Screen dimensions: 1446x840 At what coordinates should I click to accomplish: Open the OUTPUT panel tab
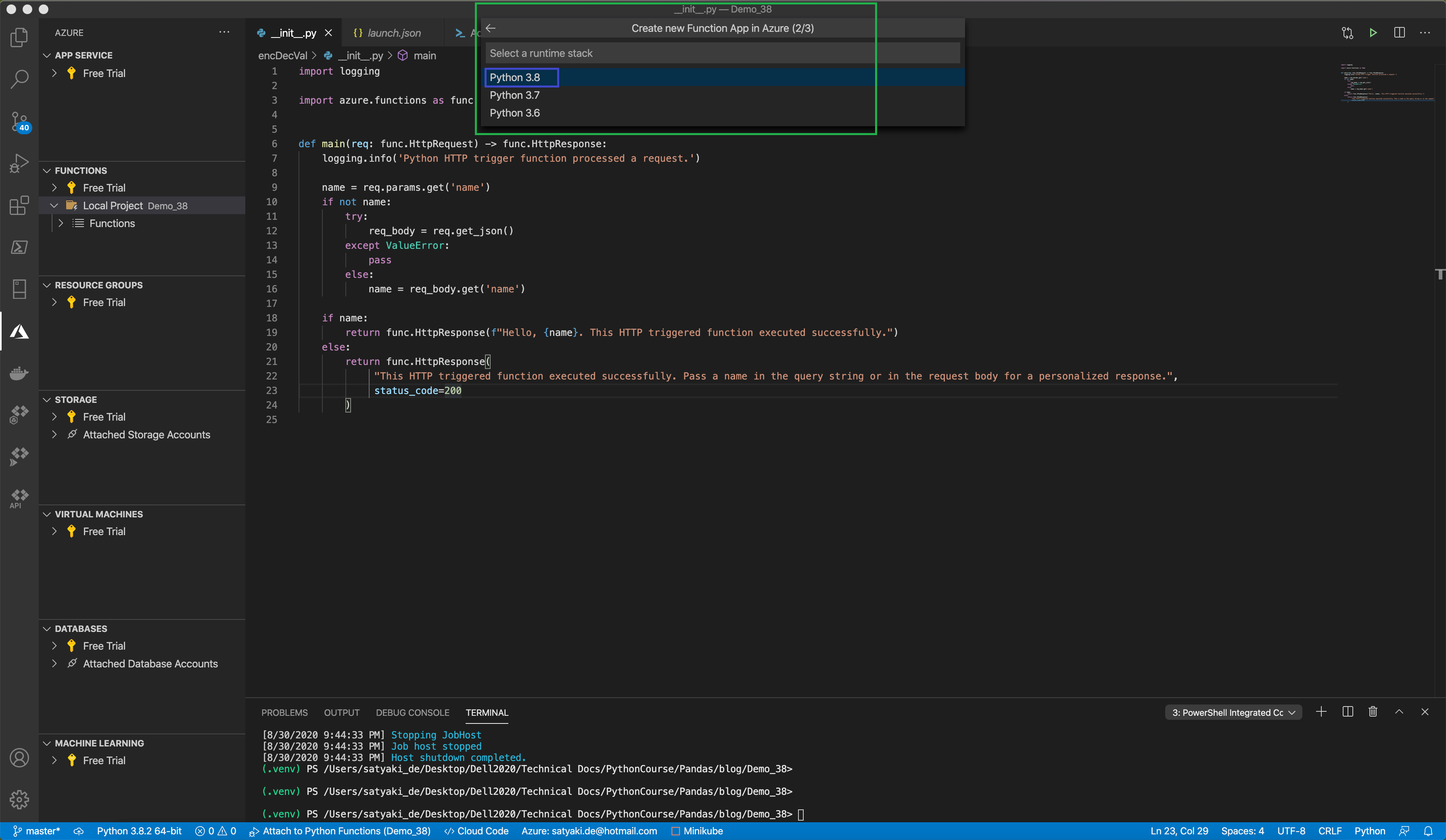click(x=341, y=713)
